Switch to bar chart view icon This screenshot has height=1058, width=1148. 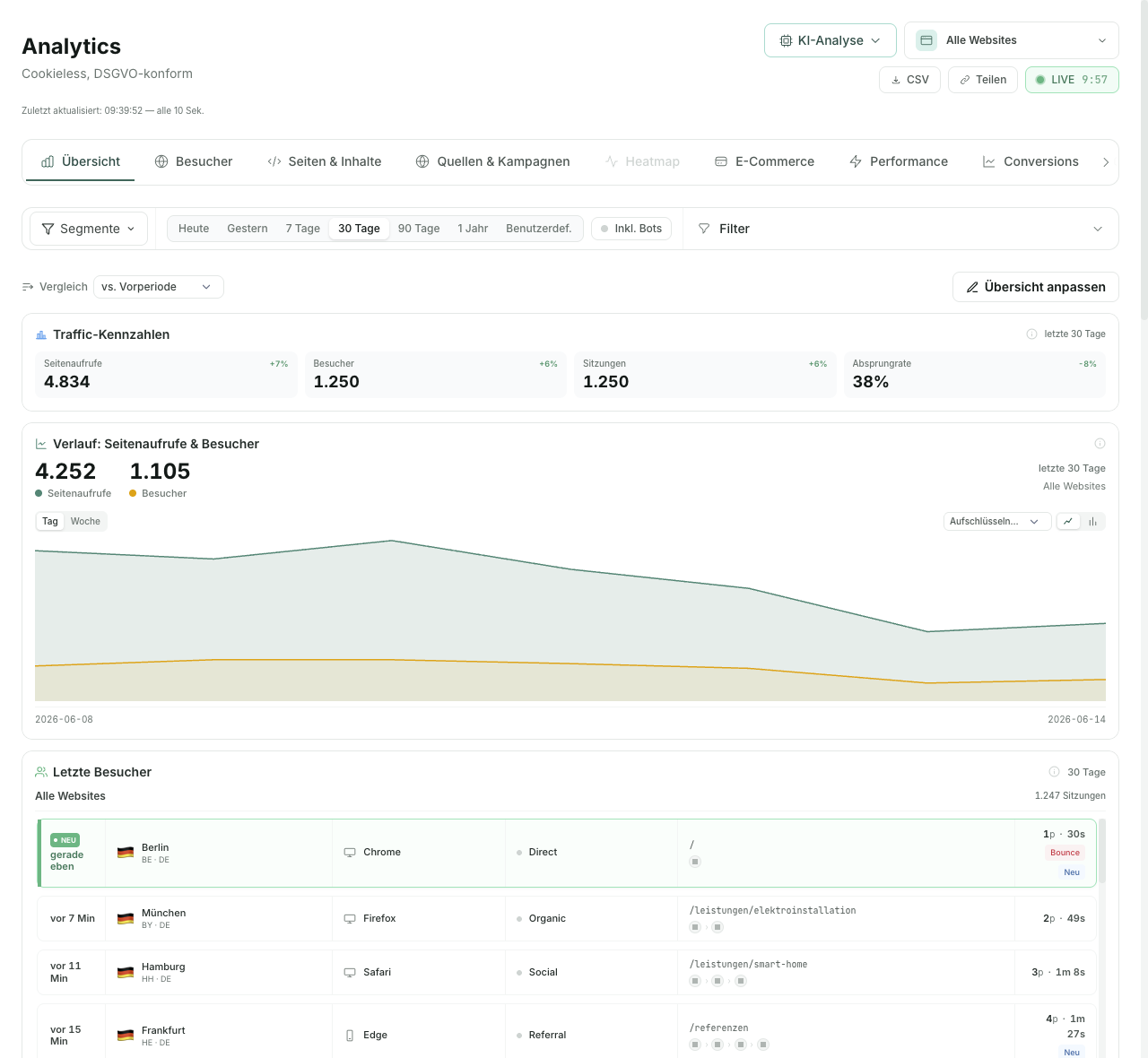click(x=1093, y=522)
